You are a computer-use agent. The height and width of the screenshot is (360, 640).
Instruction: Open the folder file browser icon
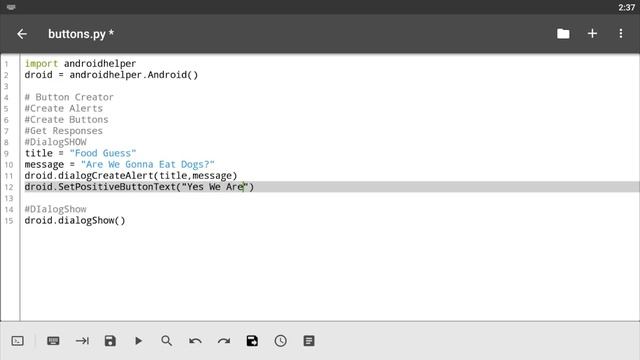tap(563, 34)
